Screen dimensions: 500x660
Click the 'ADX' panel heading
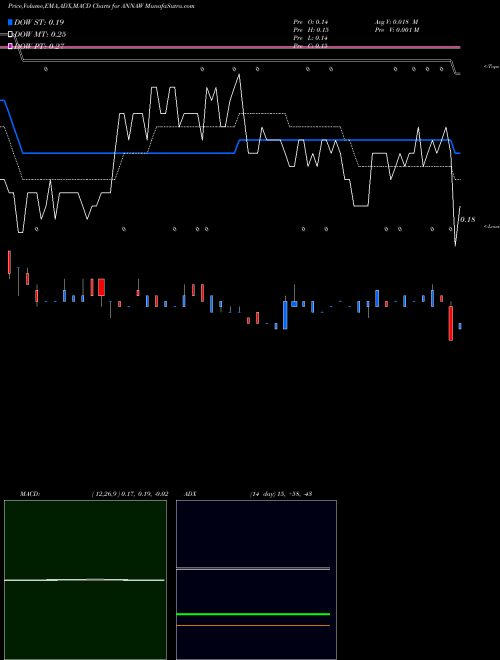pos(190,494)
